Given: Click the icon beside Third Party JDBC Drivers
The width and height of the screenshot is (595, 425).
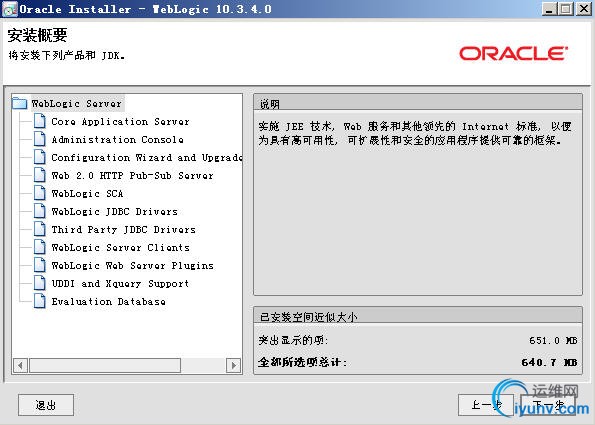Looking at the screenshot, I should (x=39, y=229).
